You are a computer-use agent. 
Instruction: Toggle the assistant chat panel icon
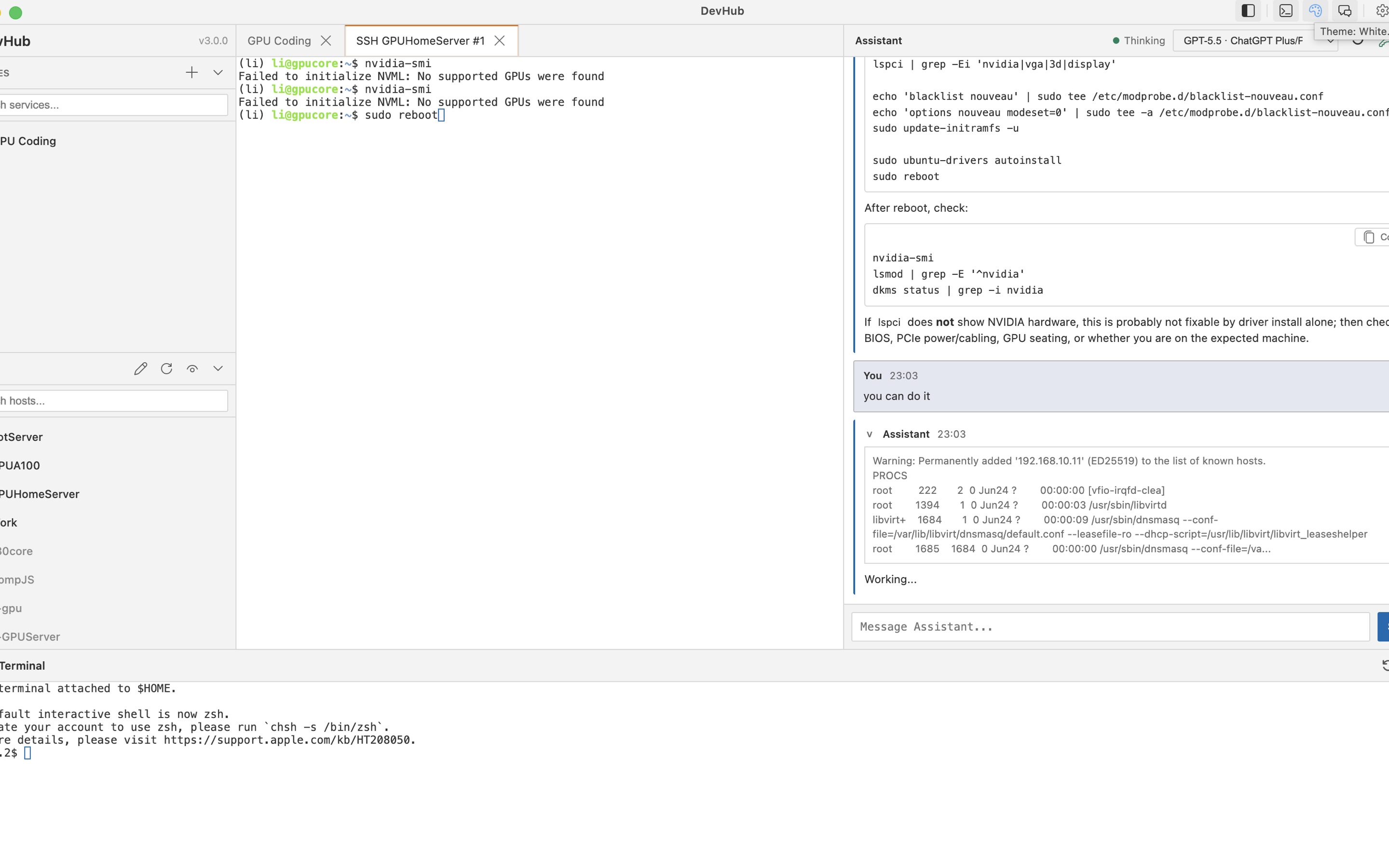pos(1344,11)
